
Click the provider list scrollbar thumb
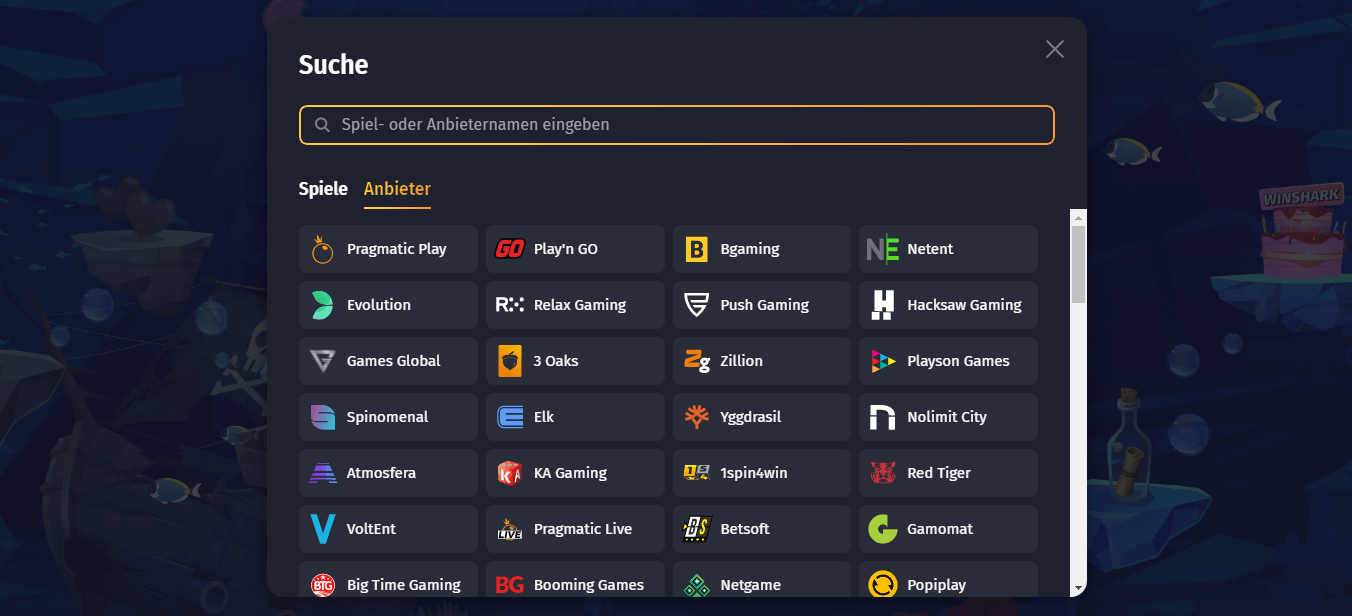pos(1078,264)
